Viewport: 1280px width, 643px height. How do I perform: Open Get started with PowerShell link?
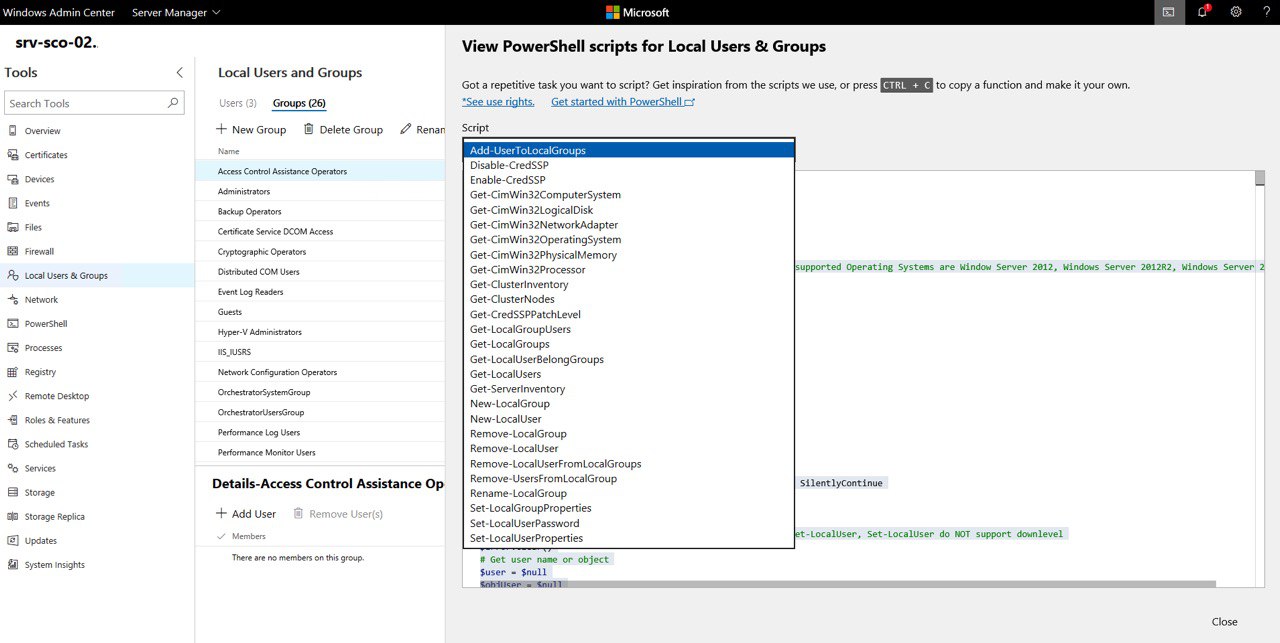click(623, 102)
